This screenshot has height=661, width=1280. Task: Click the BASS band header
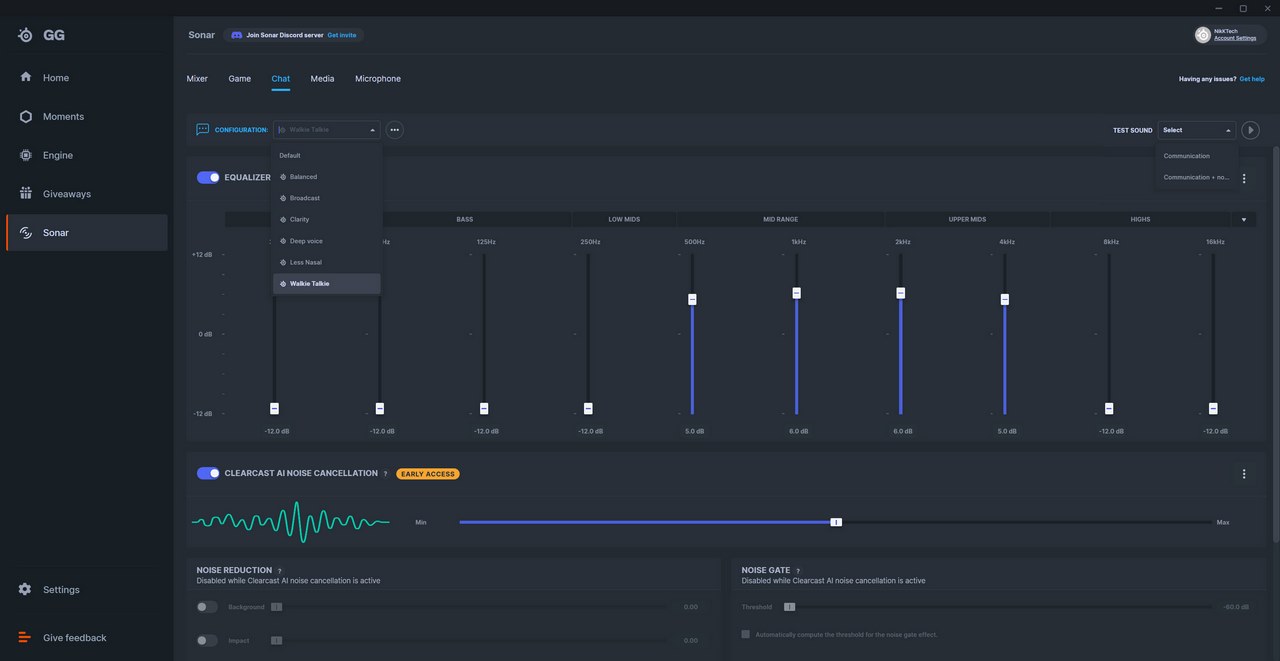pyautogui.click(x=465, y=219)
